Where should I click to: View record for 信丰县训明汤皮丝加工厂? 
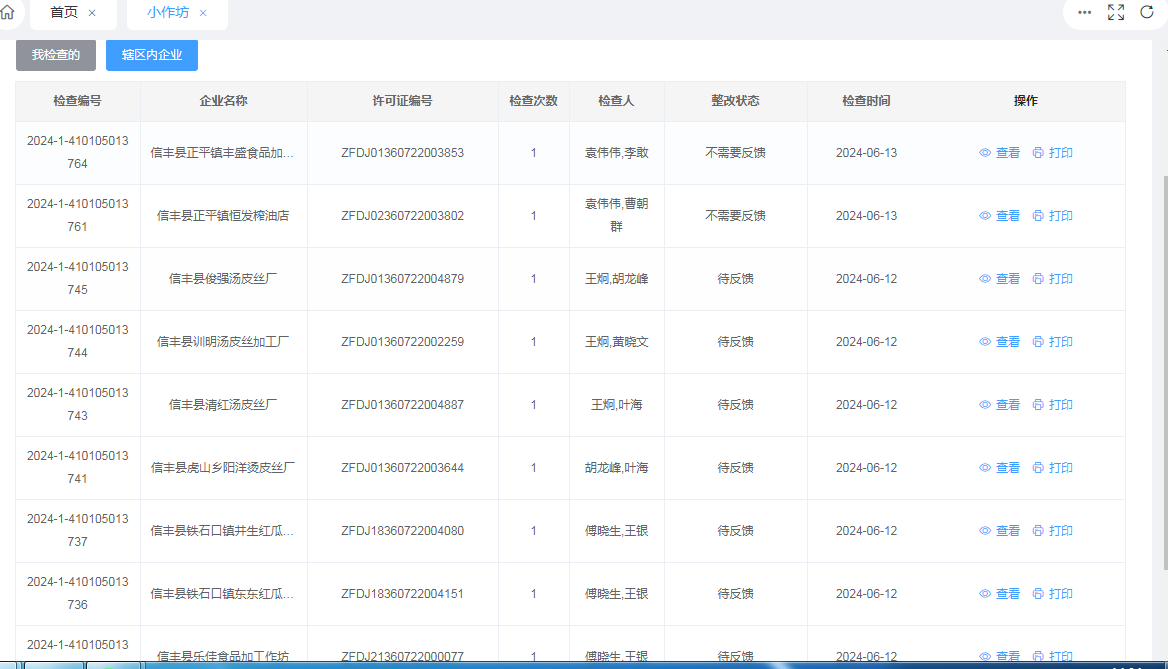click(999, 342)
